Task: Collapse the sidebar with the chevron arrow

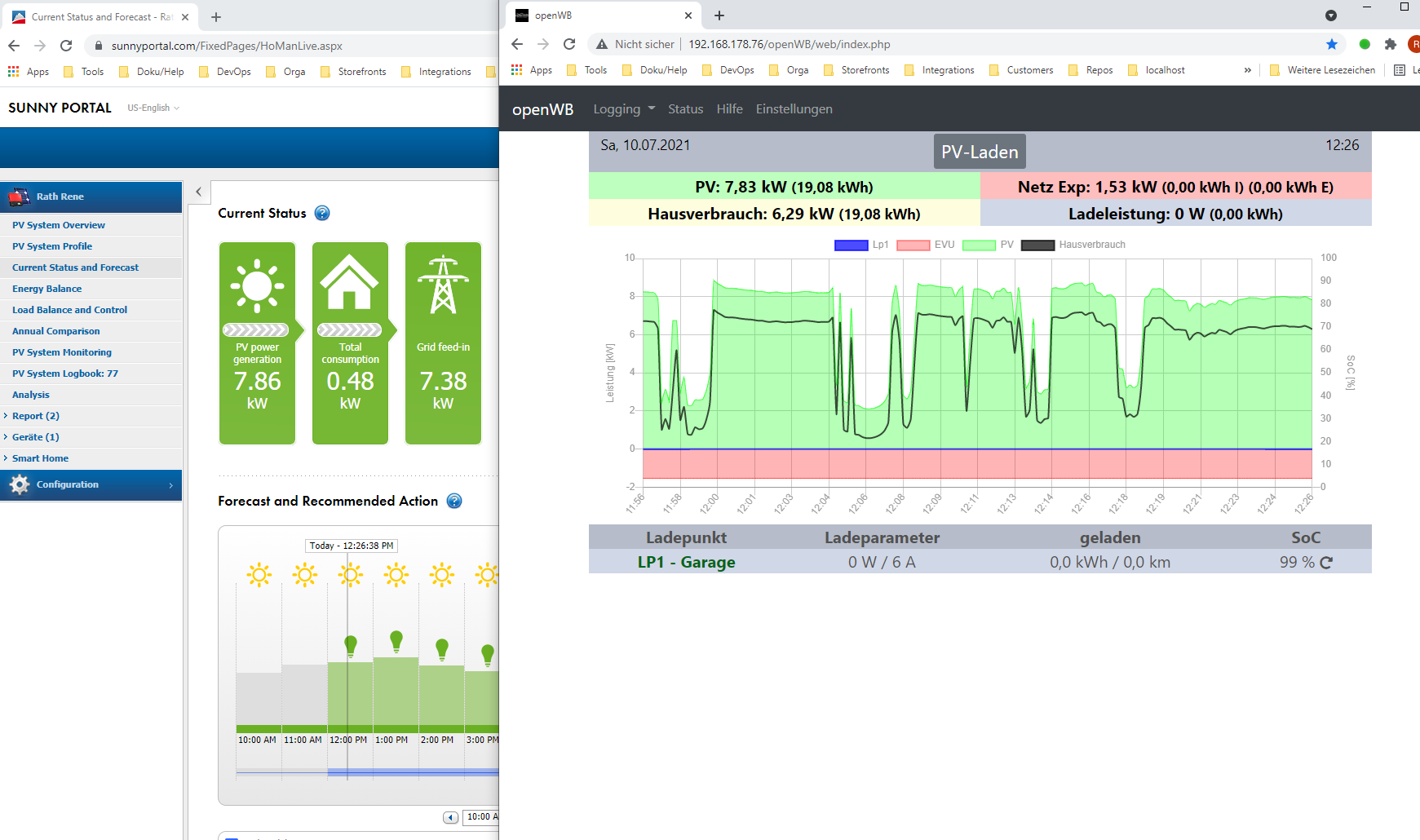Action: point(198,192)
